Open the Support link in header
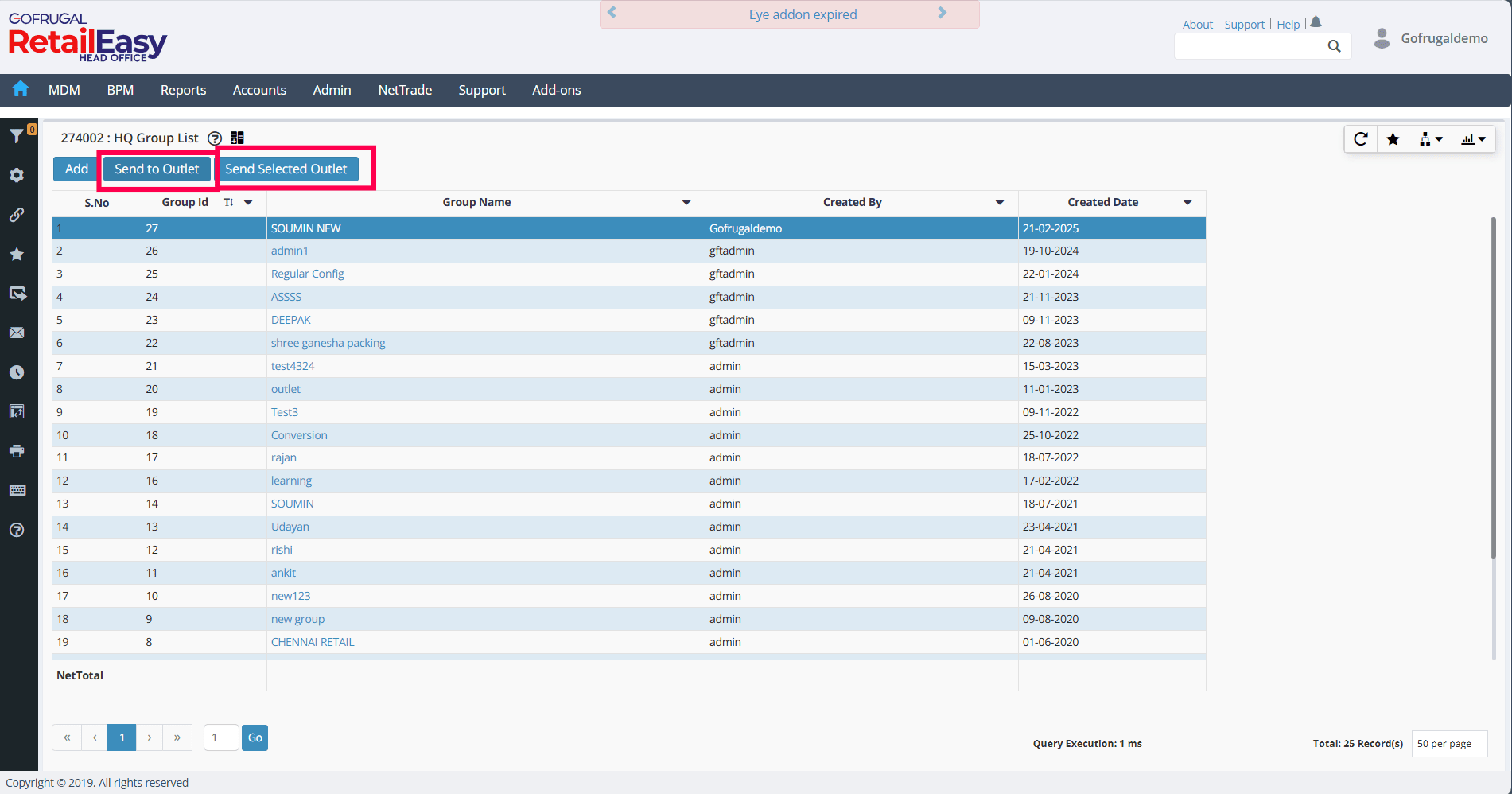This screenshot has height=794, width=1512. coord(1245,25)
